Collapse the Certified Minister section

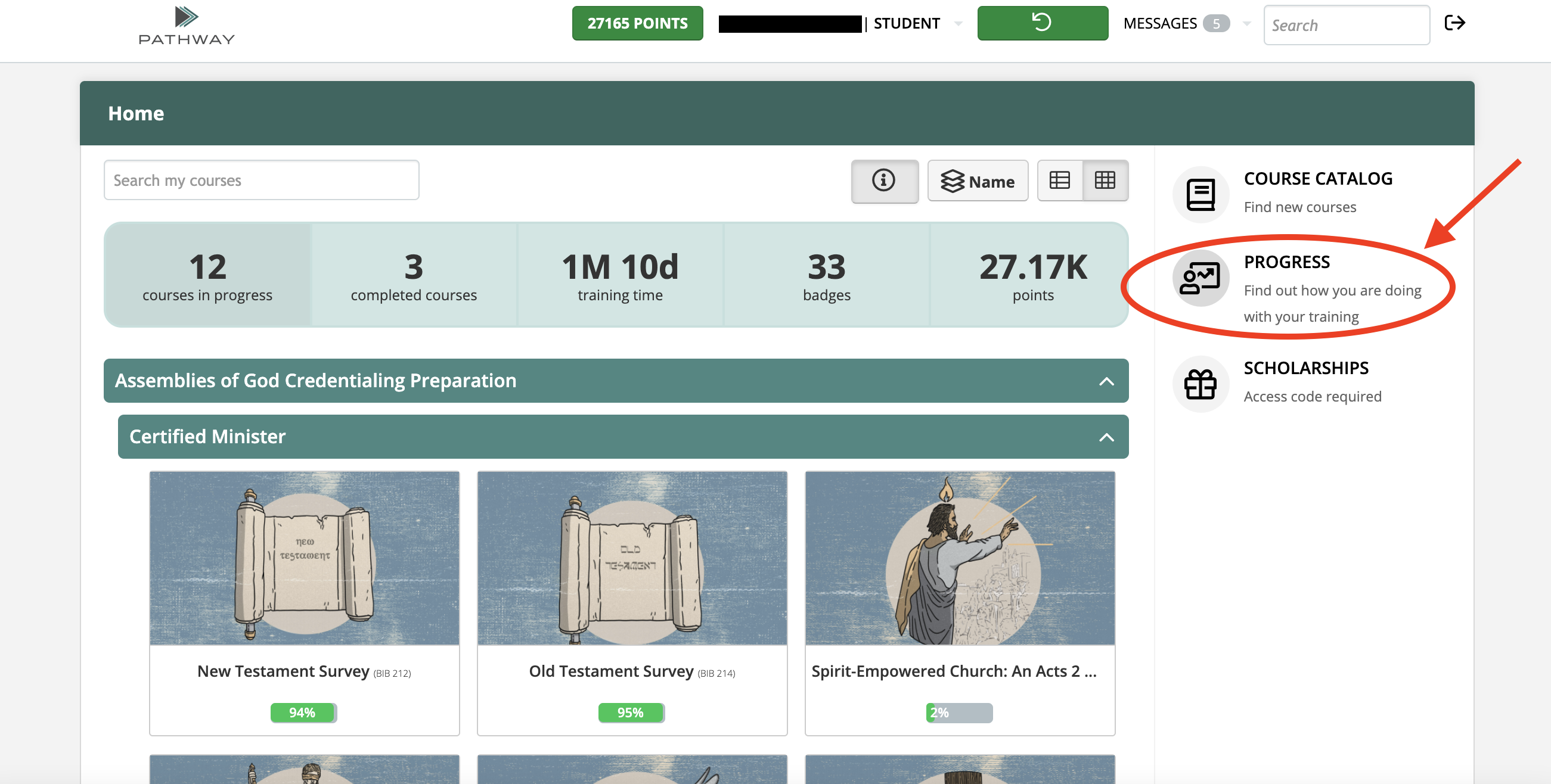[x=1106, y=437]
